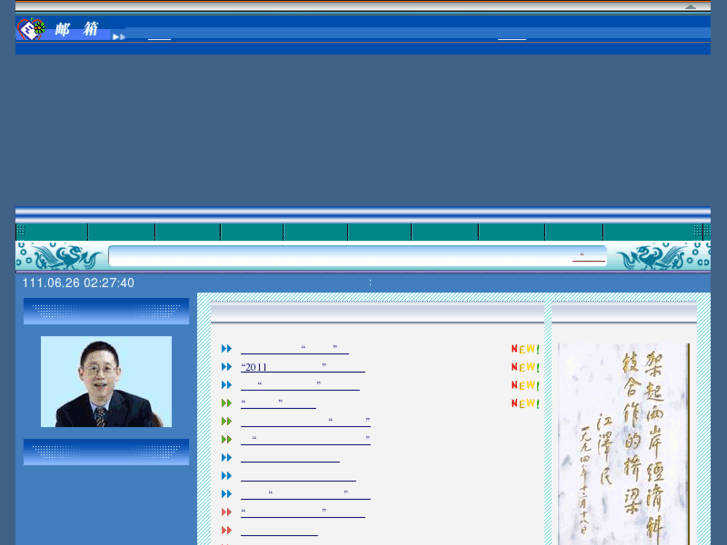Image resolution: width=727 pixels, height=545 pixels.
Task: Click the date text "111.06.26 02:27:40"
Action: (78, 282)
